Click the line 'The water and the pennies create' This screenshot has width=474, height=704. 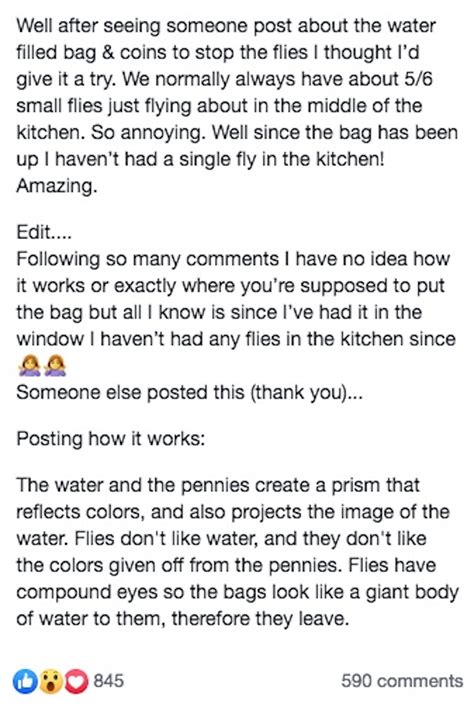218,485
